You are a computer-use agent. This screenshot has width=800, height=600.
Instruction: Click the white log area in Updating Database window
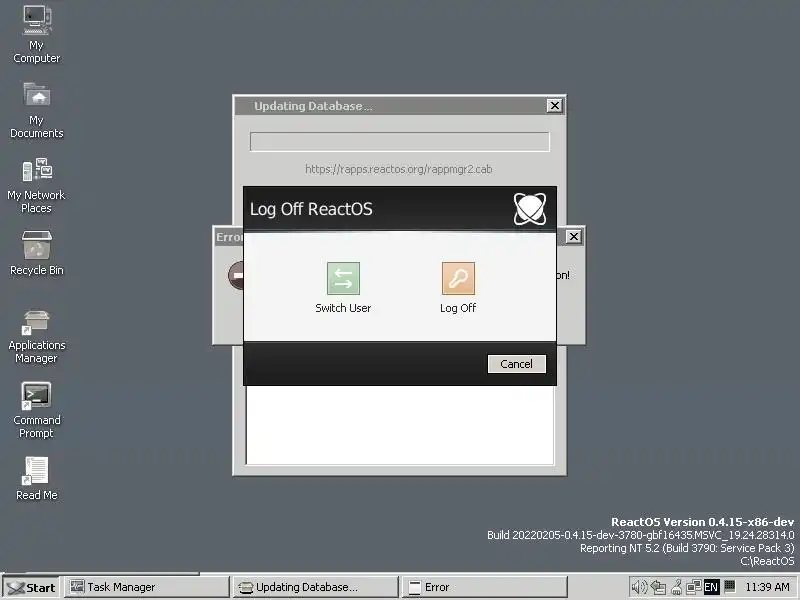[x=399, y=425]
